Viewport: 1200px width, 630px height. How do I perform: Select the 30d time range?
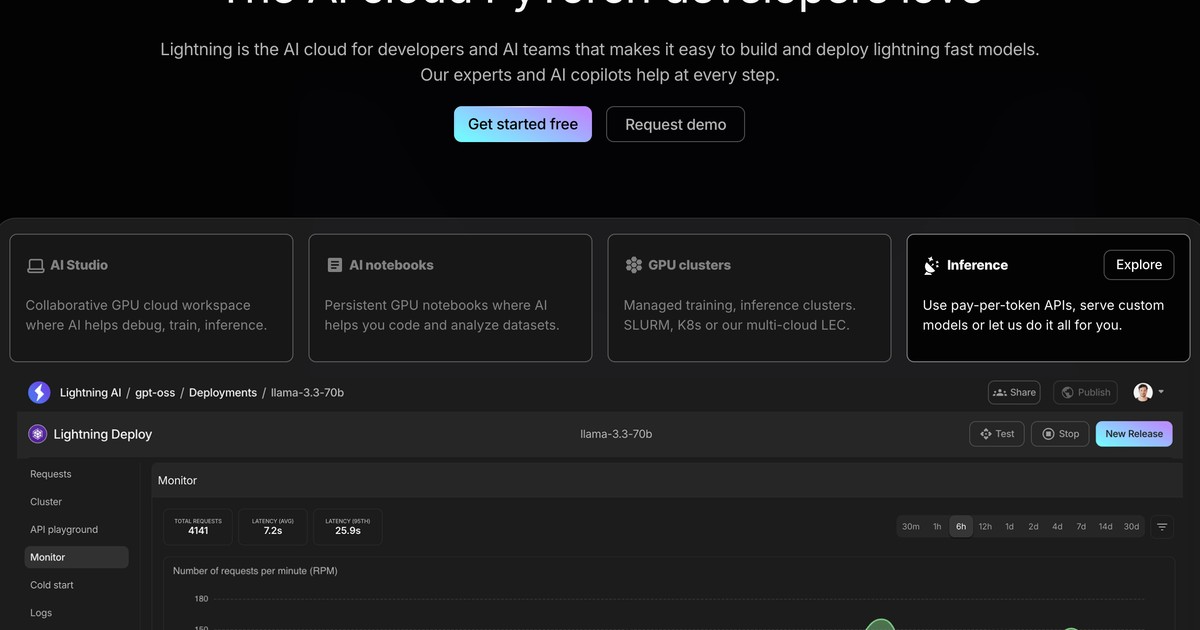pyautogui.click(x=1131, y=526)
